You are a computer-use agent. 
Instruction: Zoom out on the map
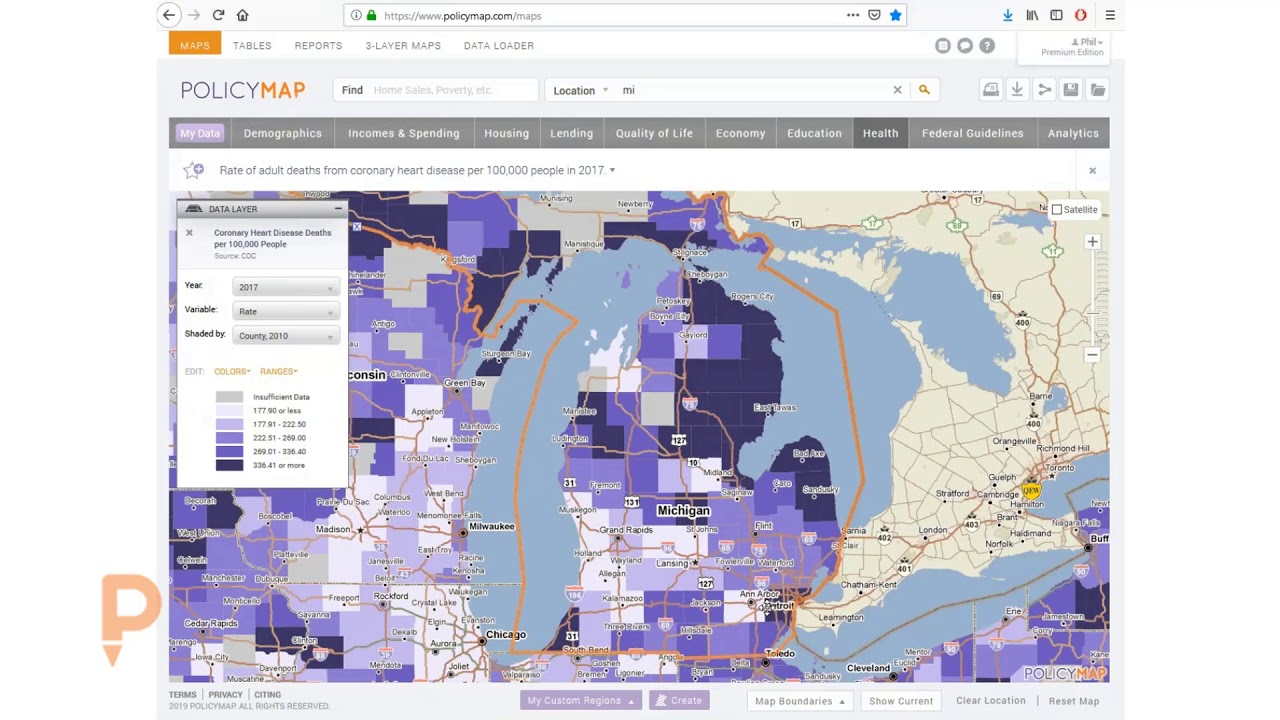tap(1092, 355)
